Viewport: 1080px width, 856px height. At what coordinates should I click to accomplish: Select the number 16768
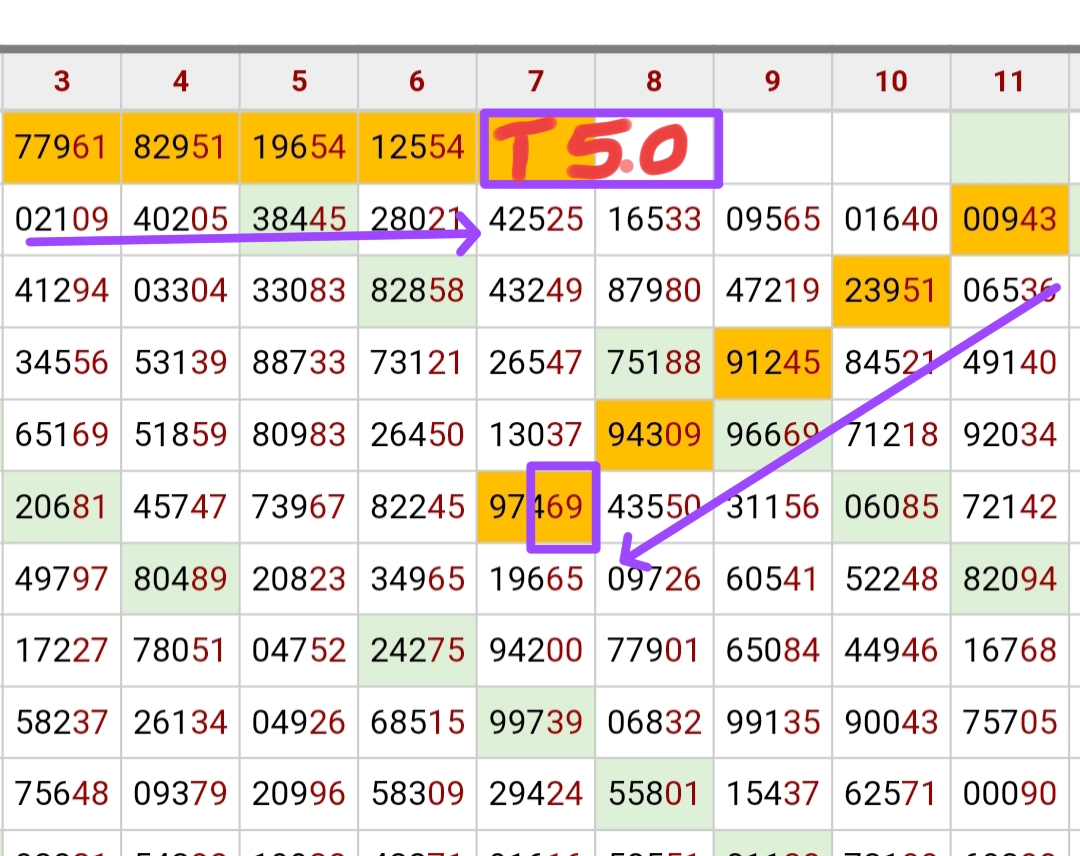click(1010, 650)
